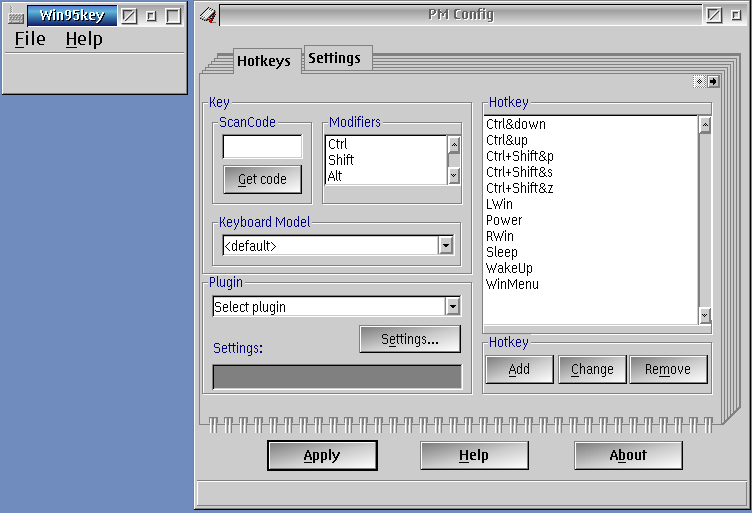This screenshot has height=513, width=752.
Task: Minimize the Win95key window
Action: [x=151, y=16]
